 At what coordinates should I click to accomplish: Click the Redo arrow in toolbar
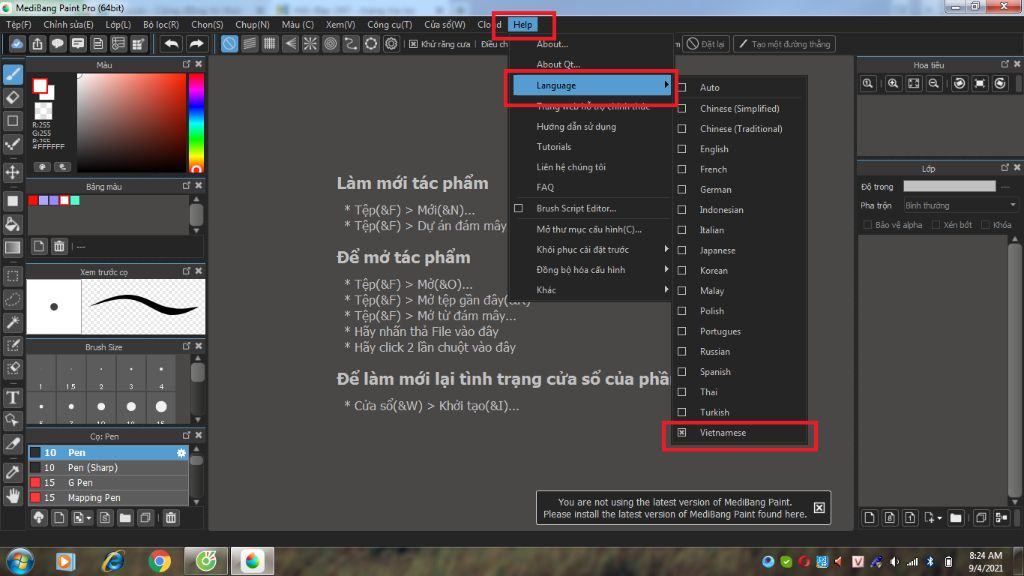point(196,44)
